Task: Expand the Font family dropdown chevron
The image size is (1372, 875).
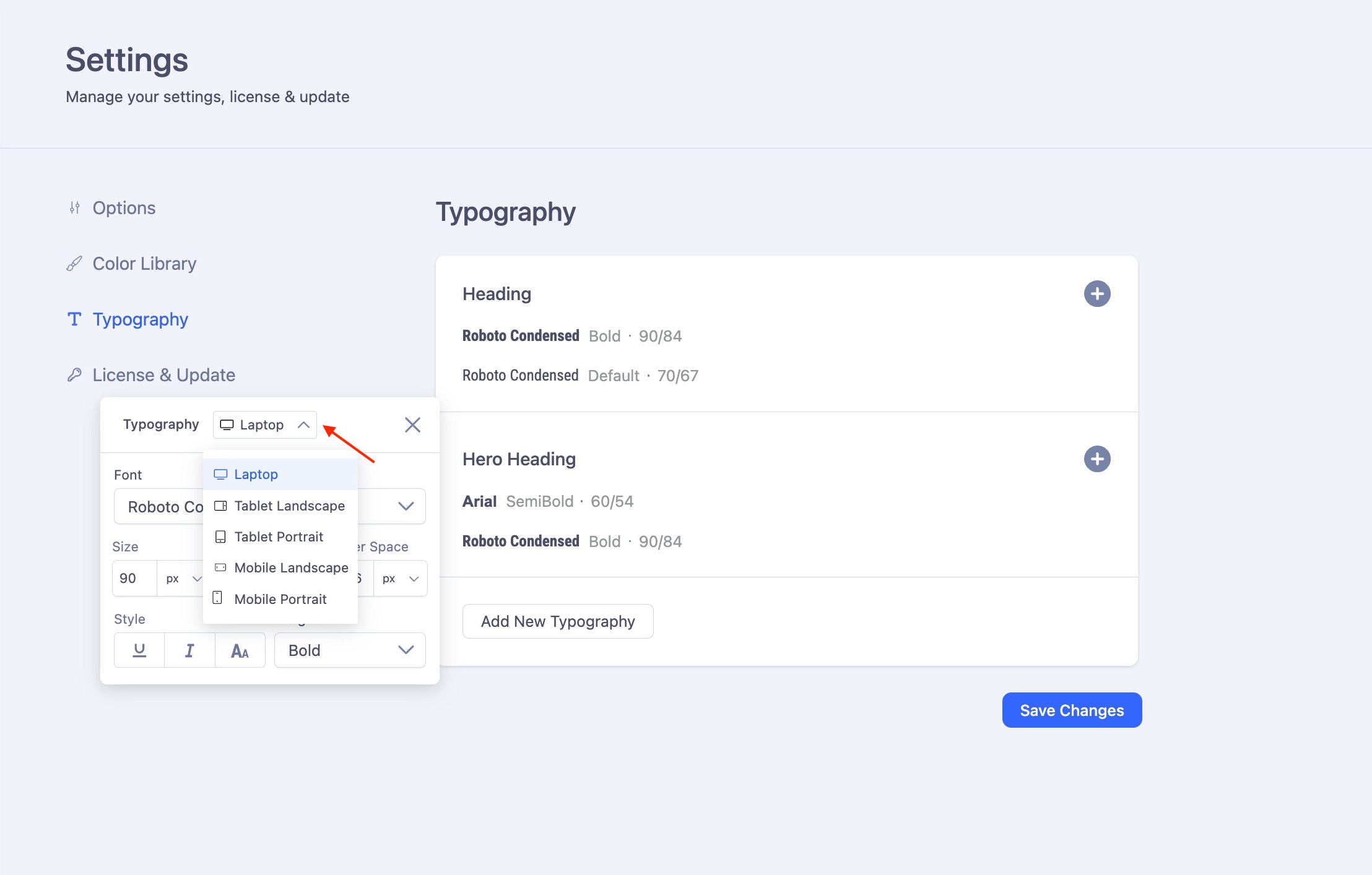Action: tap(406, 506)
